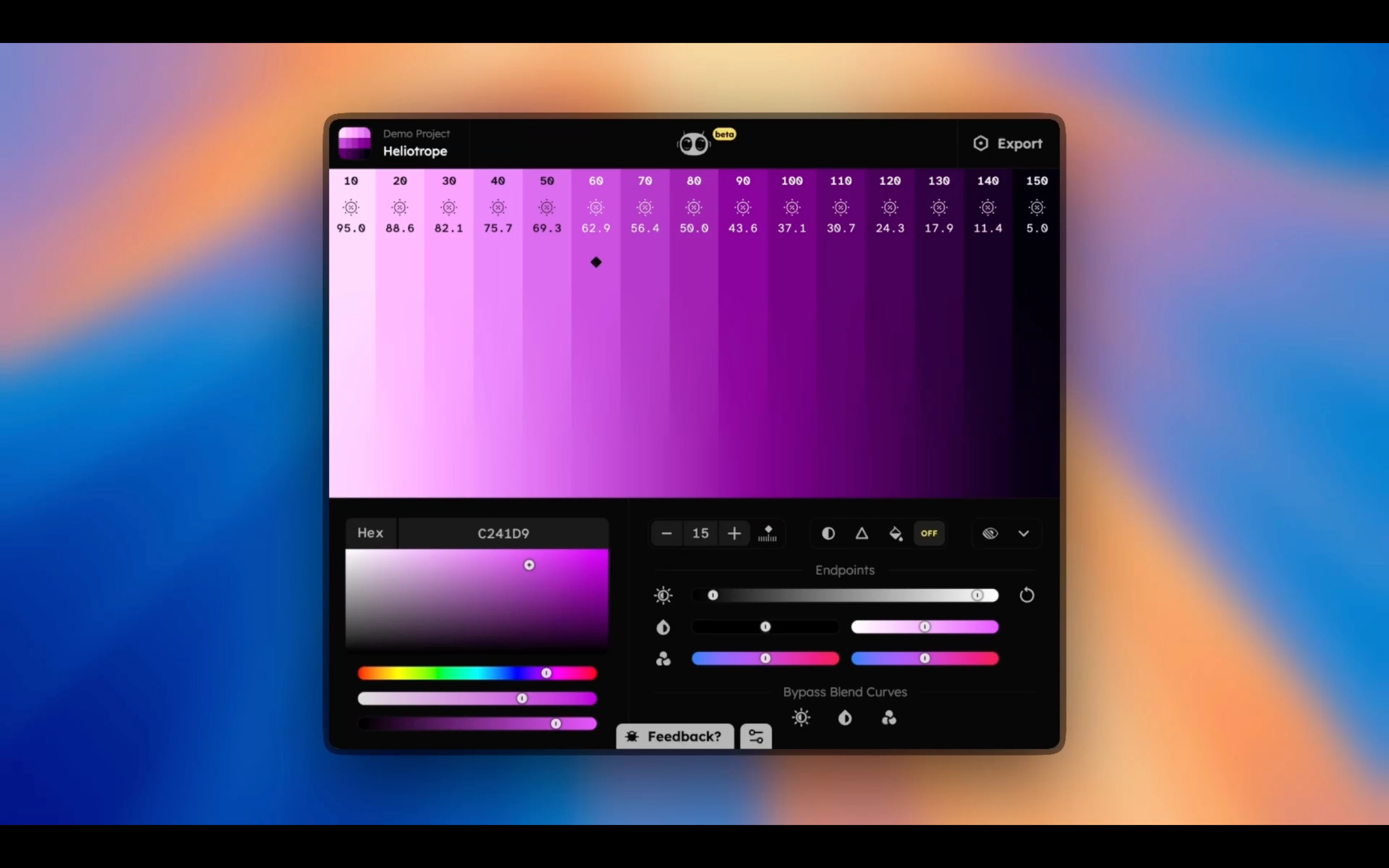
Task: Click the lightness sun icon under swatch 30
Action: [x=449, y=207]
